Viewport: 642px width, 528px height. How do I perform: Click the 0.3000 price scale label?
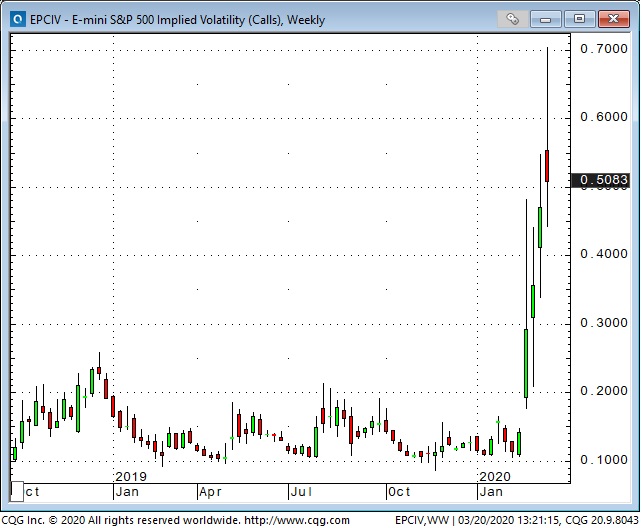[x=604, y=323]
